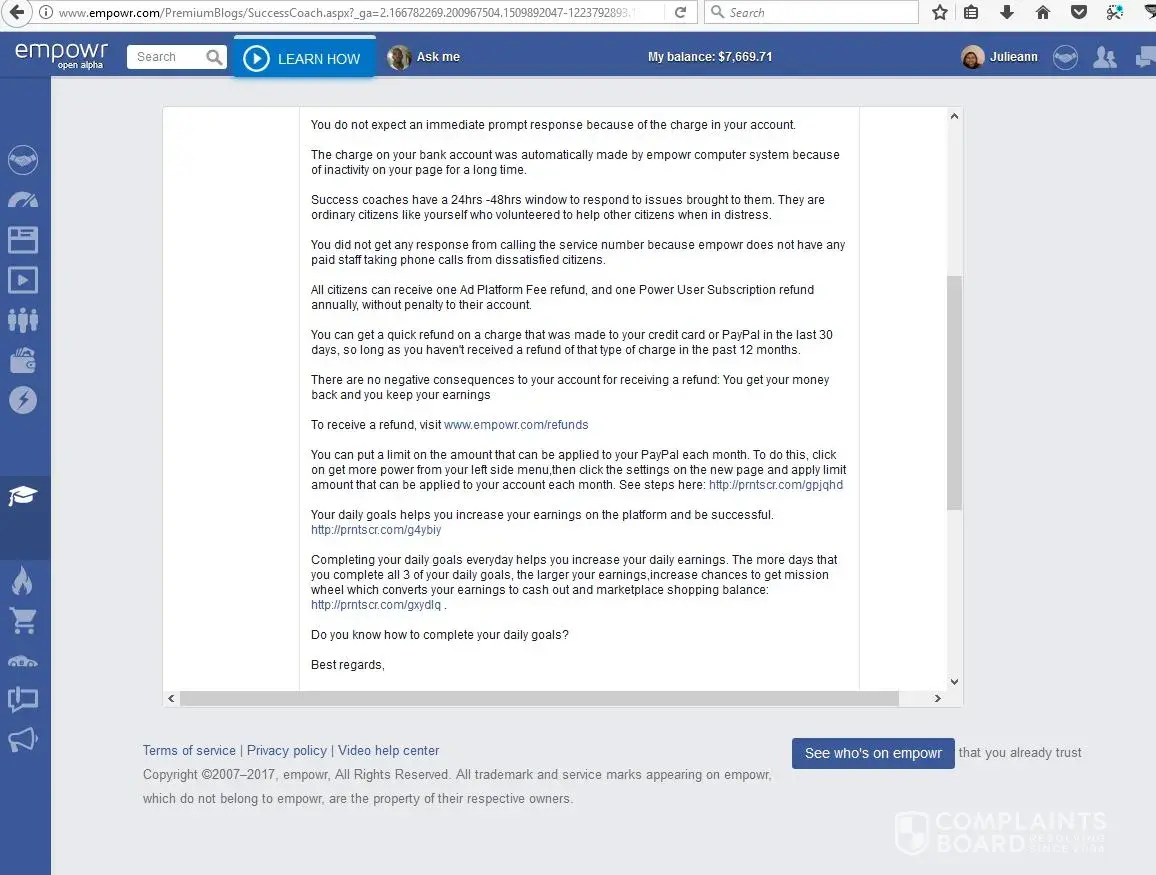Click the browser address bar URL
The width and height of the screenshot is (1156, 875).
coord(347,13)
